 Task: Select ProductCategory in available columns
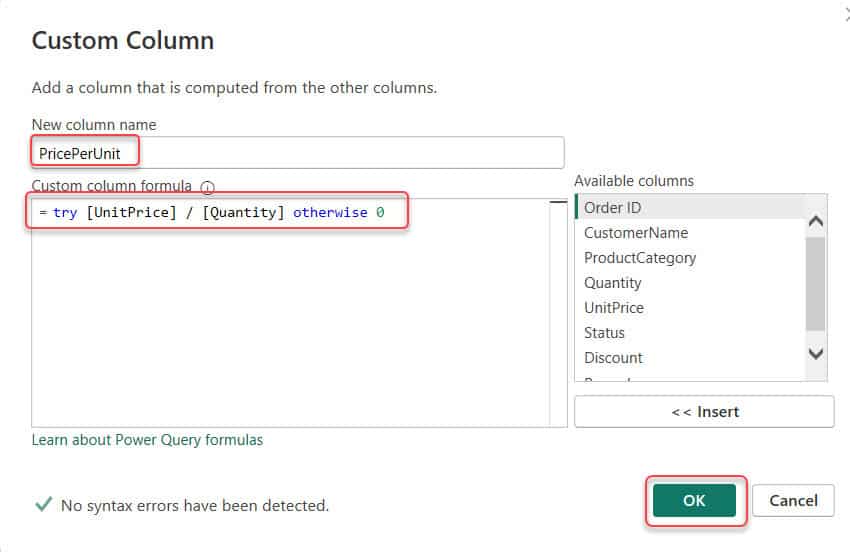click(690, 258)
